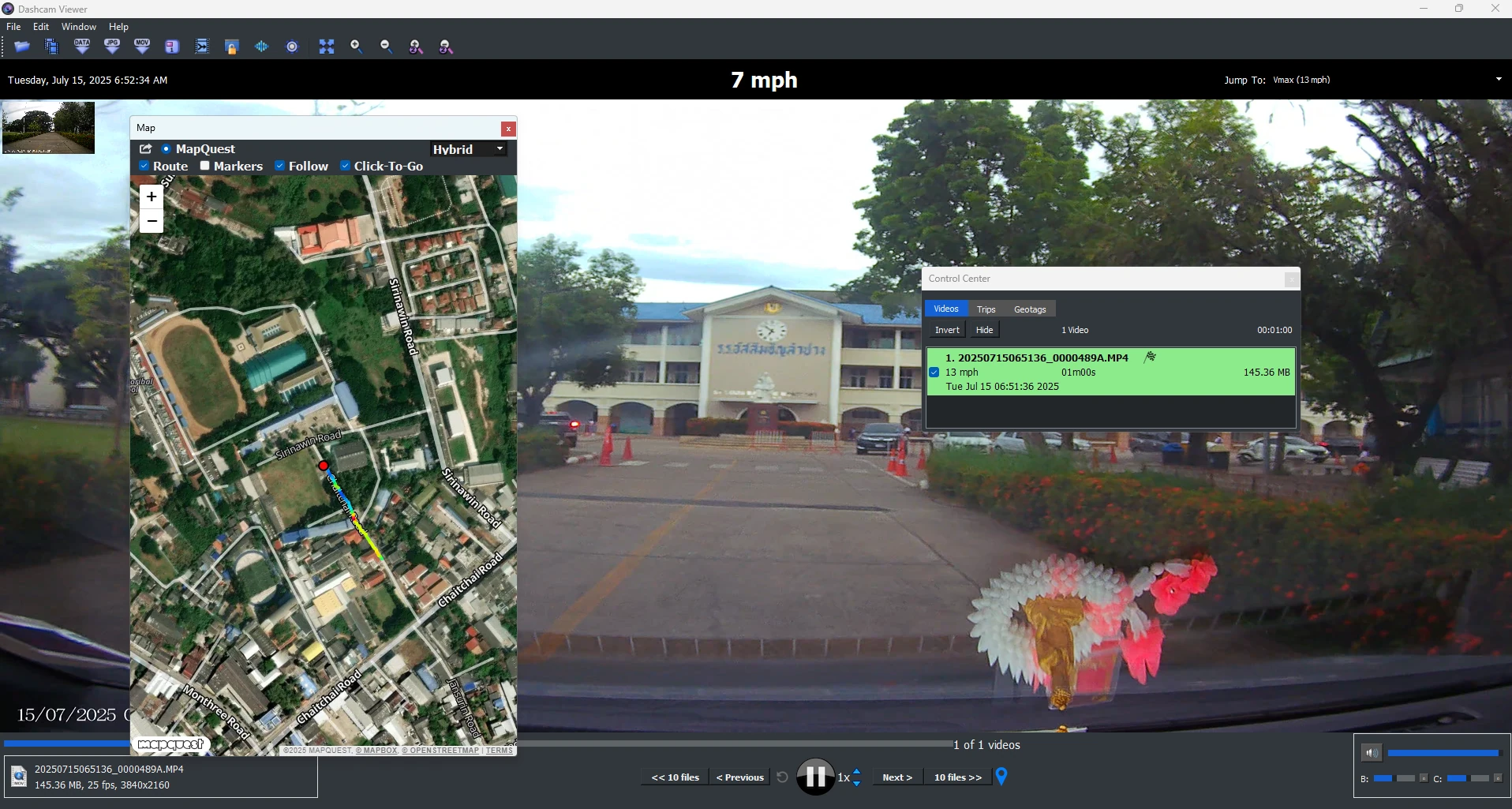Switch to the Trips tab

click(x=986, y=309)
